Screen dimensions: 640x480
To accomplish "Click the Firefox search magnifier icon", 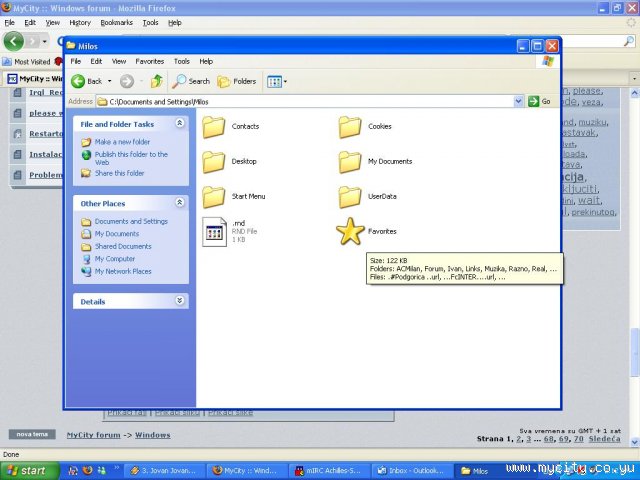I will click(629, 41).
